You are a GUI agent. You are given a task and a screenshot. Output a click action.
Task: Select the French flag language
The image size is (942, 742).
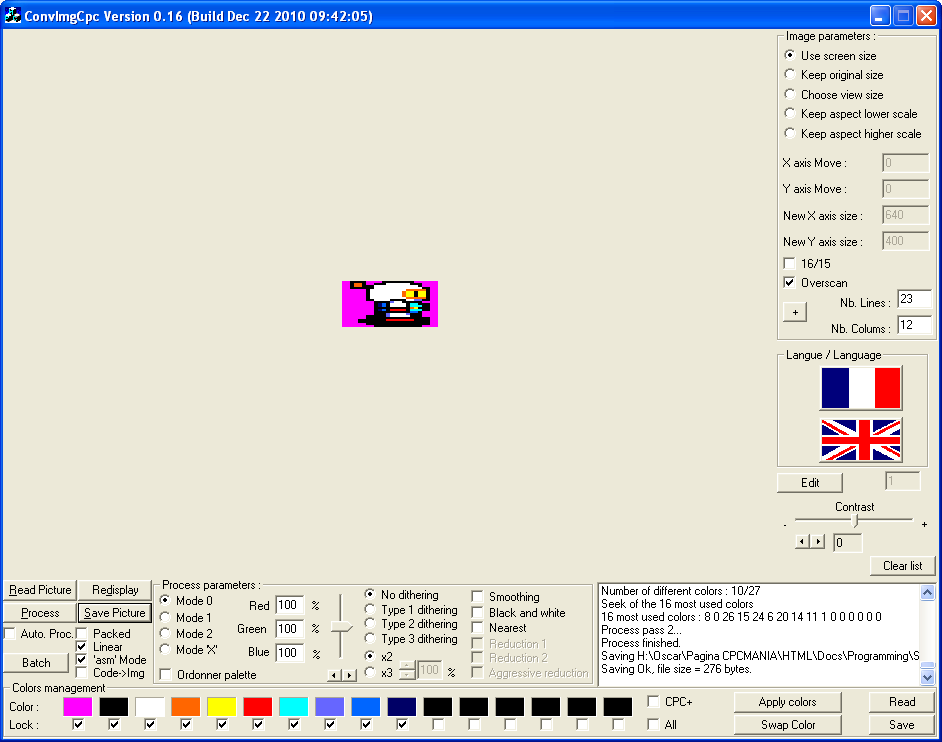coord(861,388)
